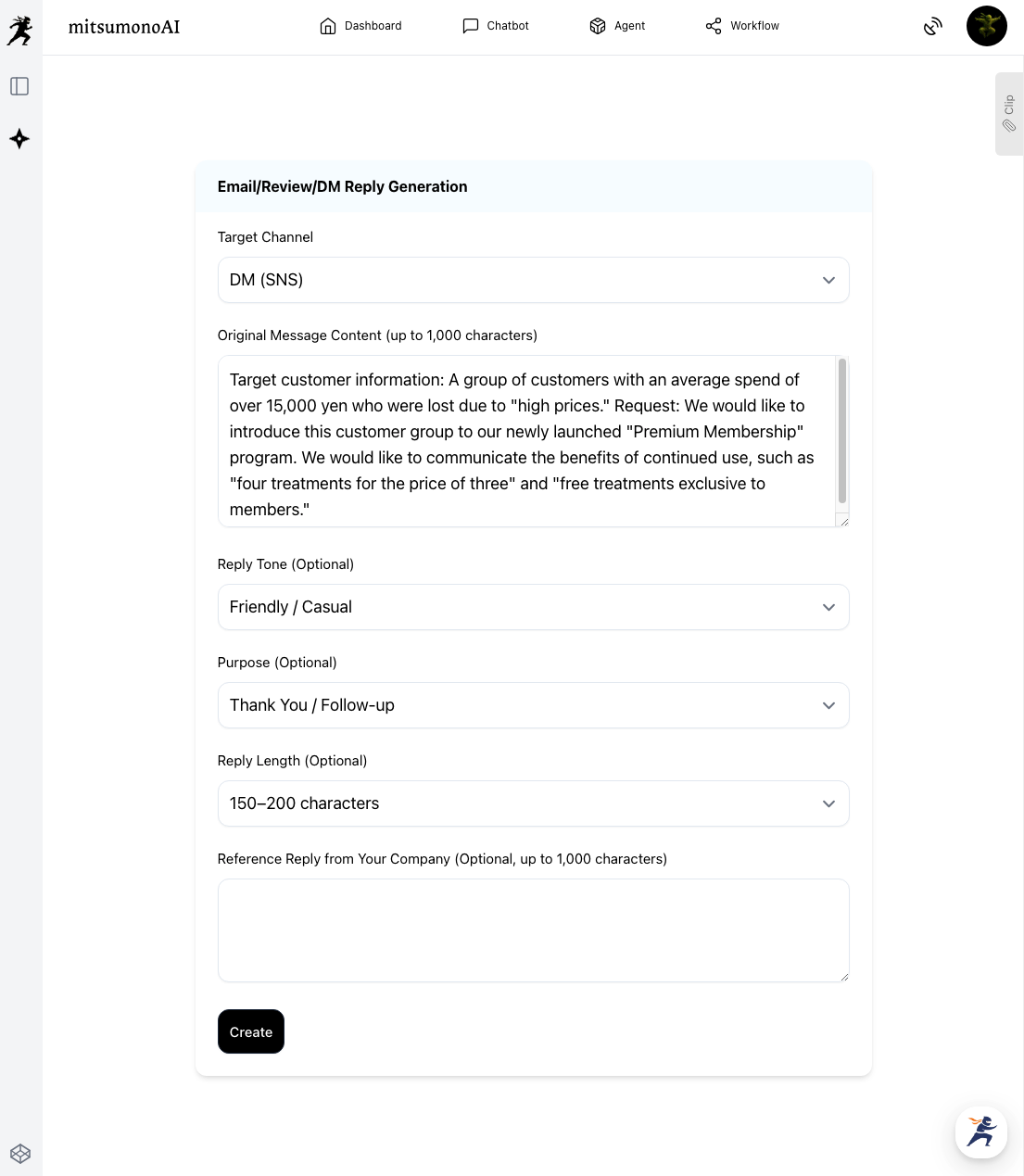Expand the Target Channel dropdown
This screenshot has height=1176, width=1024.
[533, 280]
